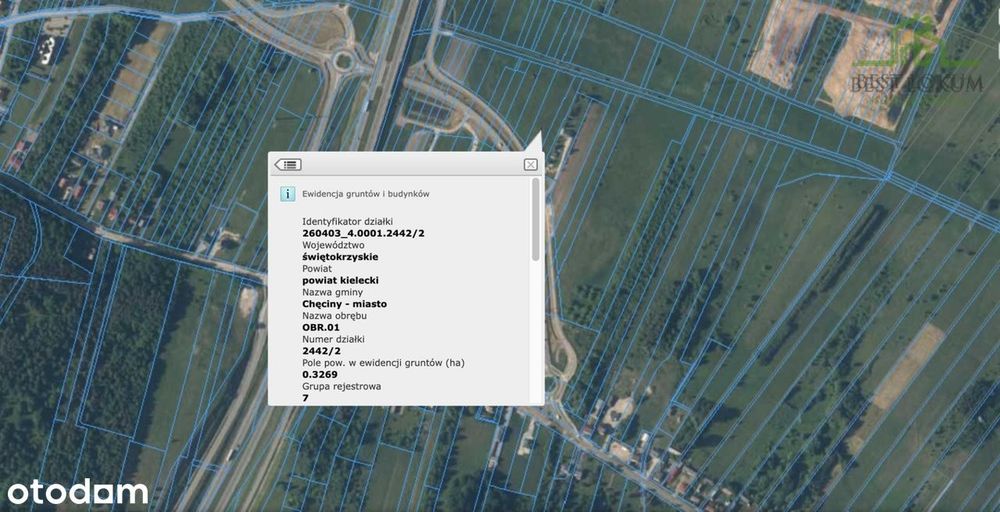Select the parcel identifier 260403_4.0001.2442/2
Image resolution: width=1000 pixels, height=512 pixels.
364,233
